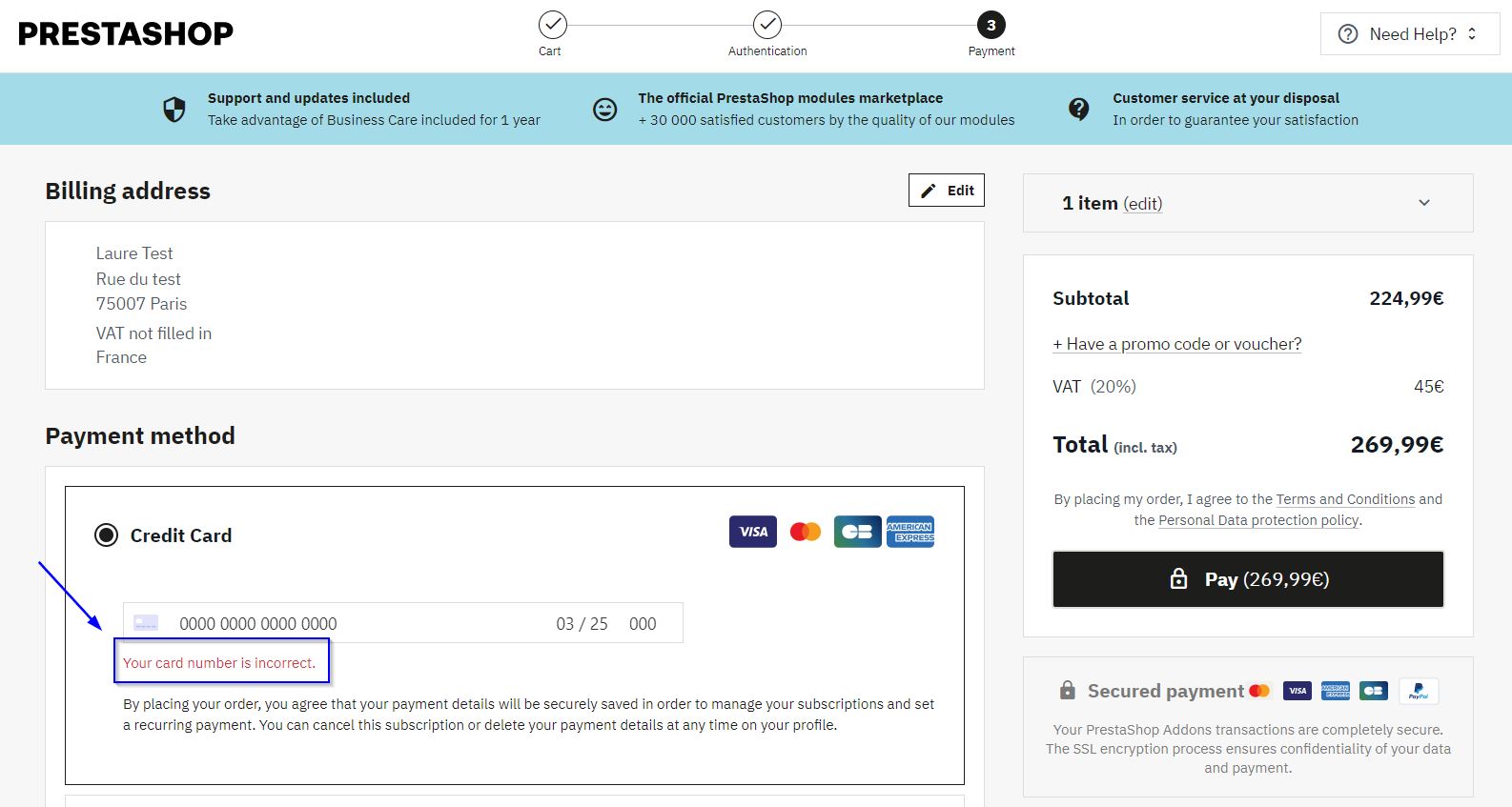The width and height of the screenshot is (1512, 807).
Task: Click the Visa card logo in Credit Card
Action: pos(753,532)
